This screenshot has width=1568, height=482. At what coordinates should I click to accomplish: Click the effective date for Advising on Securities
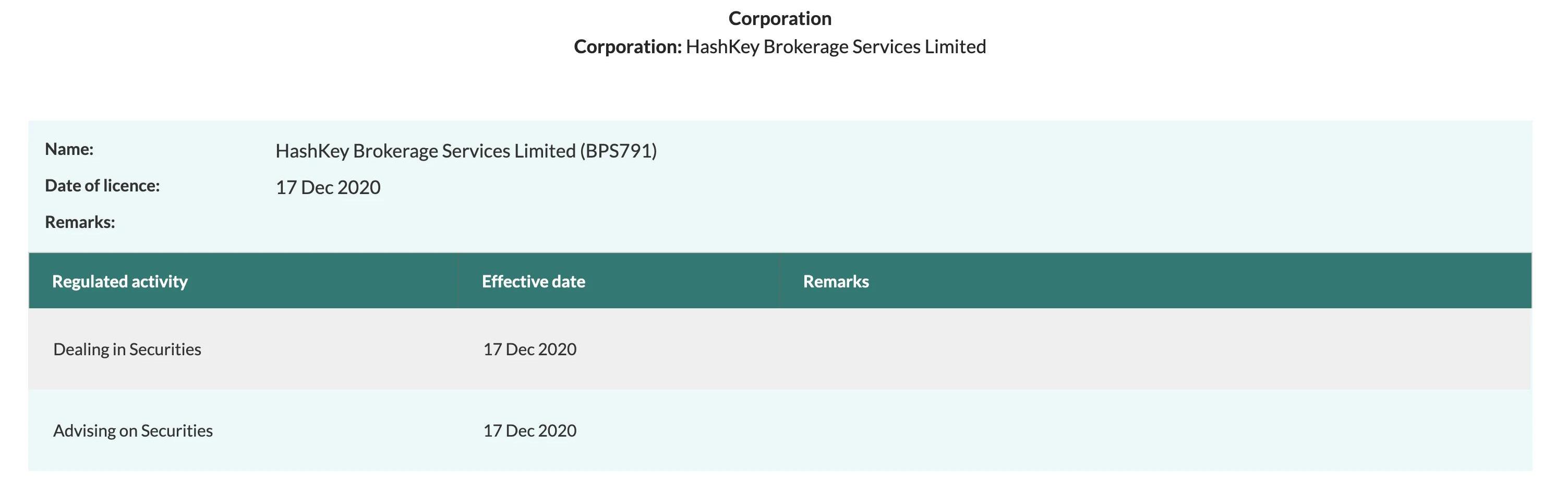point(529,431)
